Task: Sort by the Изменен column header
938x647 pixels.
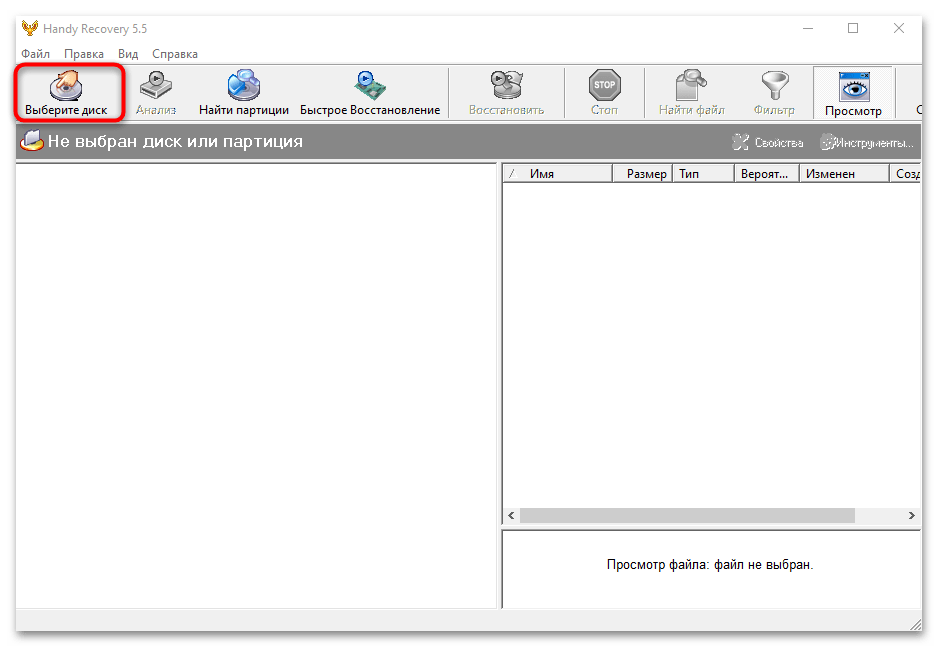Action: (x=844, y=174)
